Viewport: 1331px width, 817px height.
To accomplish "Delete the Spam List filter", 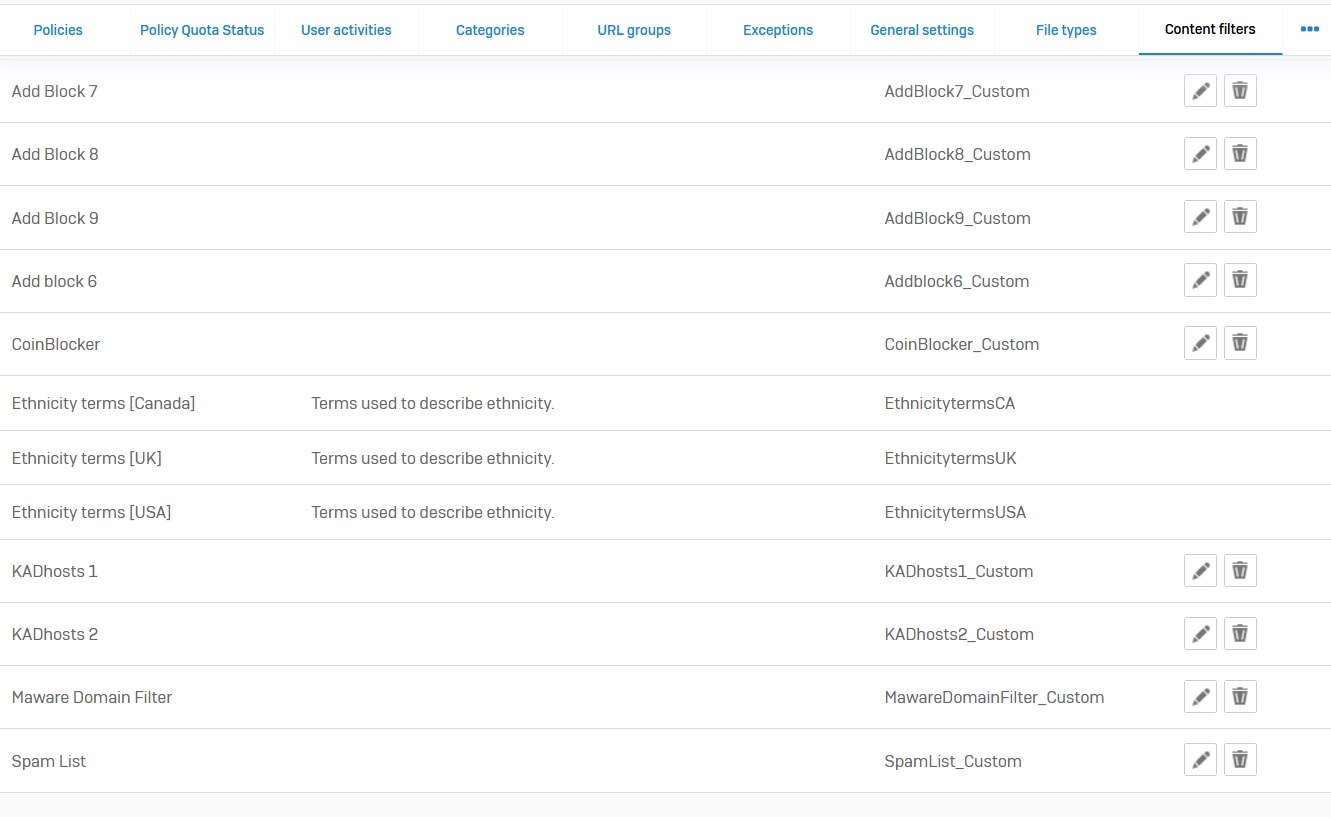I will point(1240,760).
